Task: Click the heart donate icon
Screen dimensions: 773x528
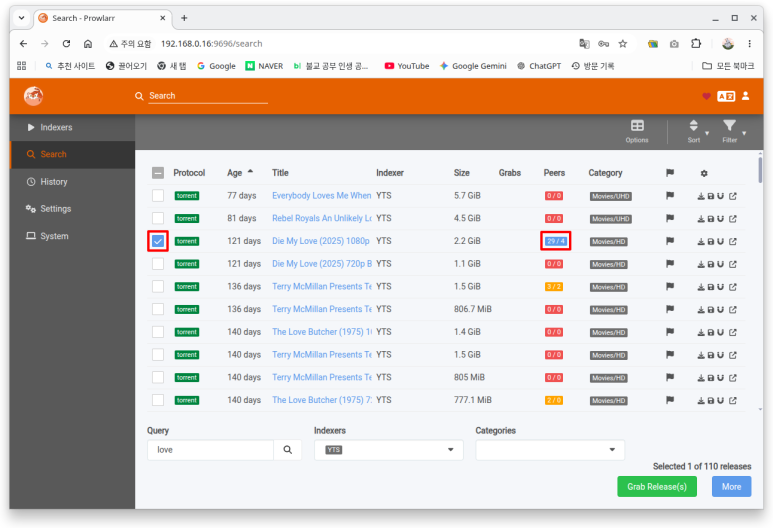Action: click(x=706, y=96)
